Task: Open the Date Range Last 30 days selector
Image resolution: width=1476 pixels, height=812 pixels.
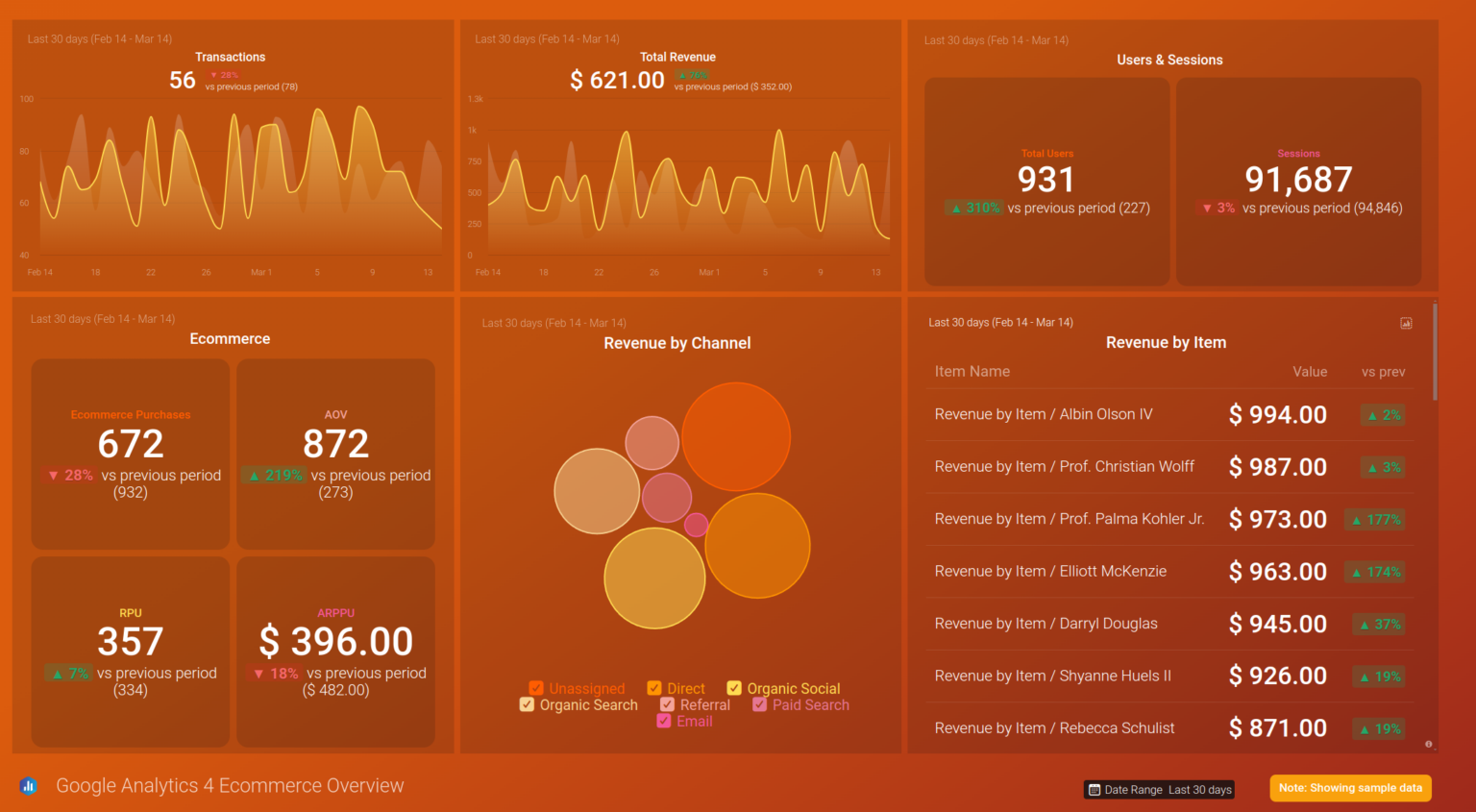Action: (x=1159, y=789)
